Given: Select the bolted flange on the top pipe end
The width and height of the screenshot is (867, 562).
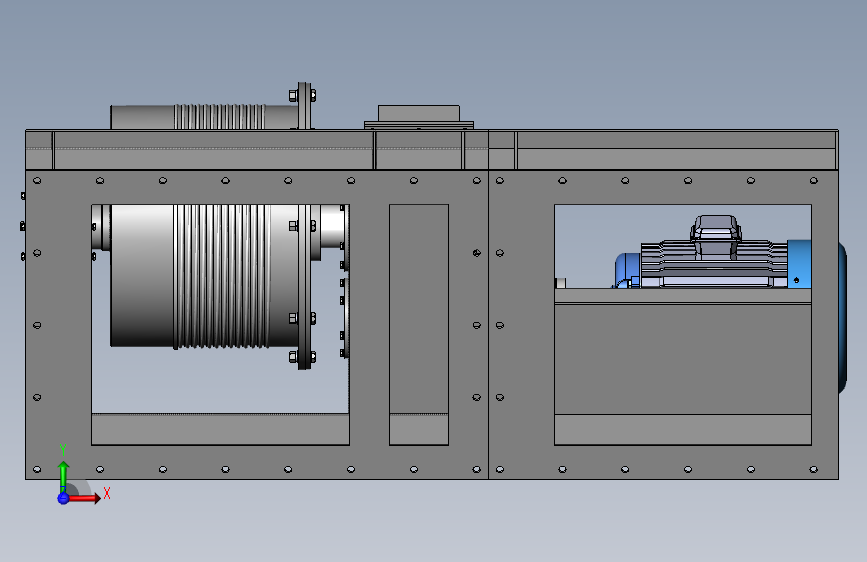Looking at the screenshot, I should point(304,106).
